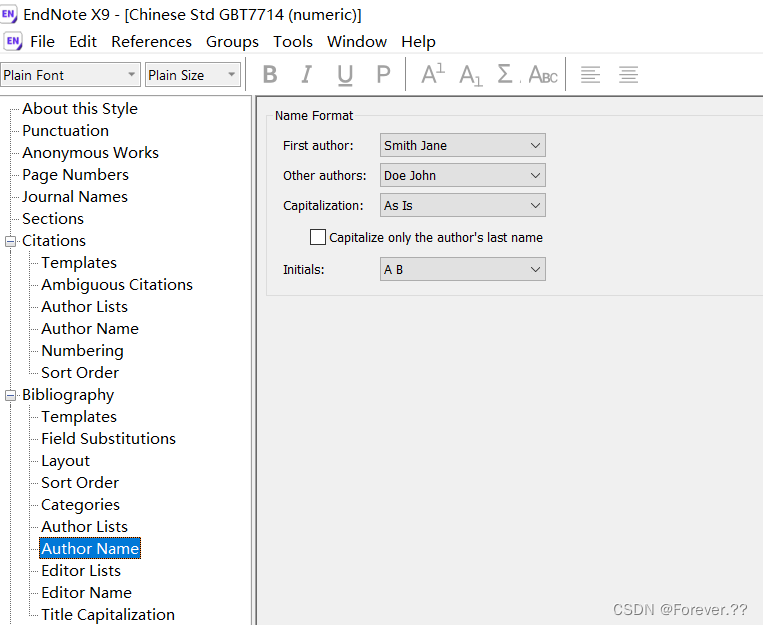Select Ambiguous Citations in the tree
Viewport: 763px width, 625px height.
coord(117,284)
